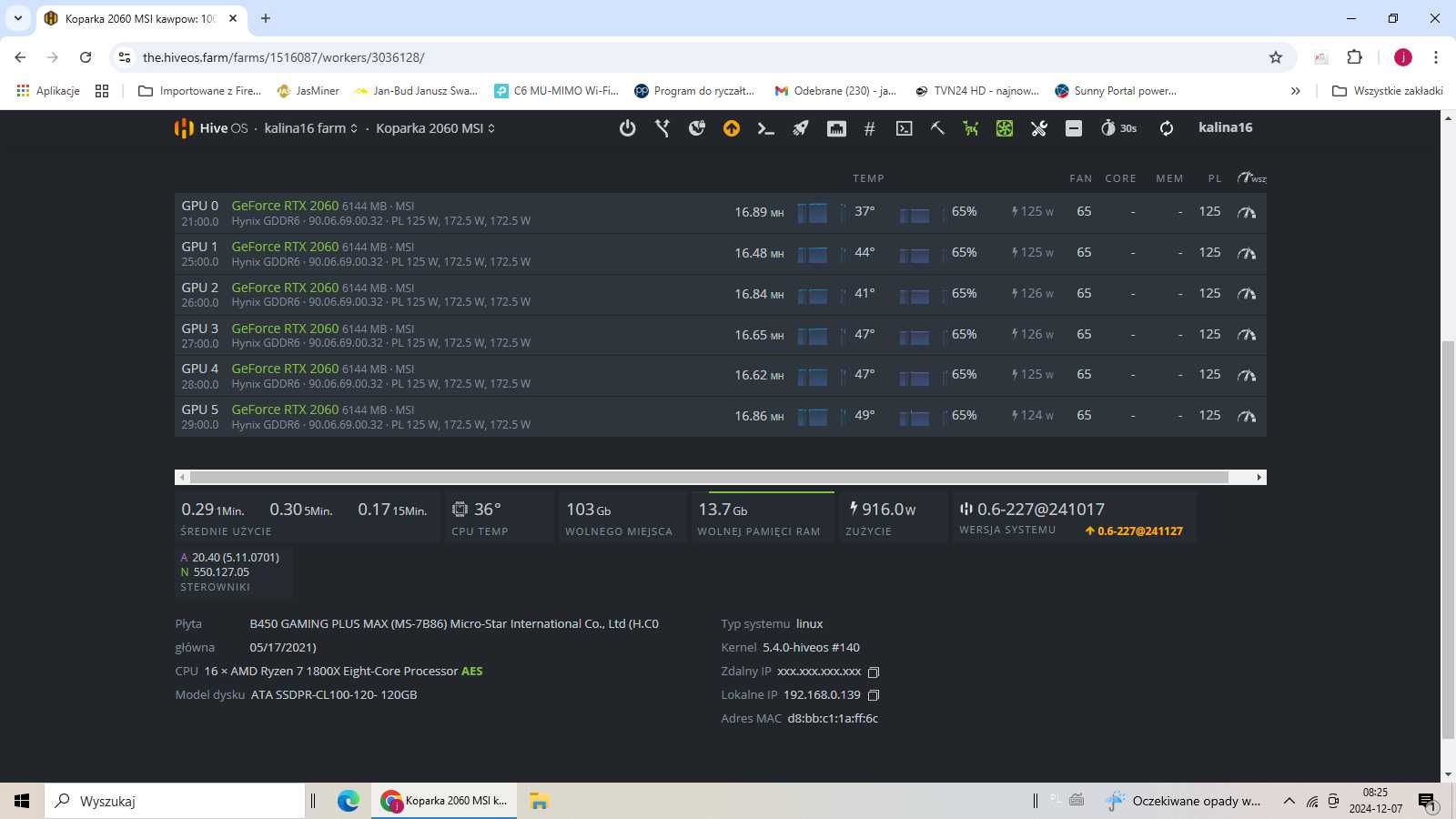Open a new Chrome tab
The width and height of the screenshot is (1456, 819).
(x=266, y=18)
